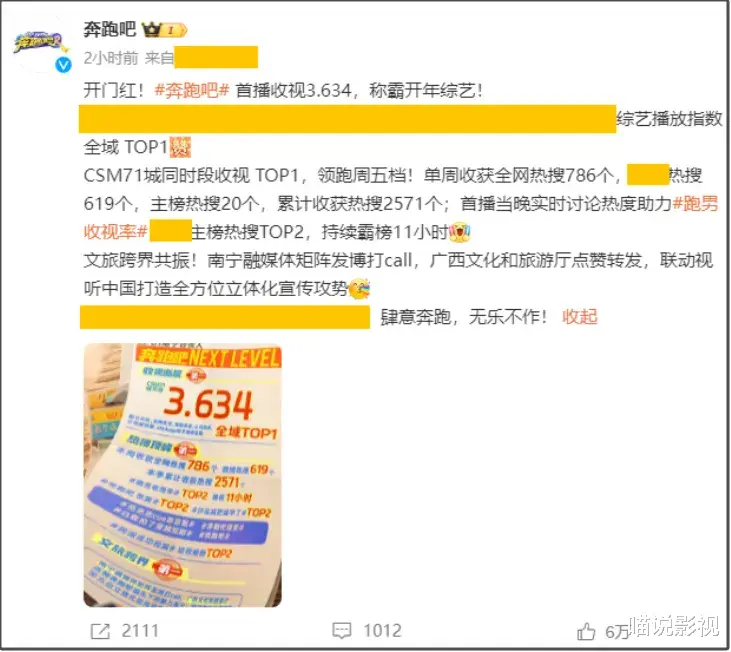Open the 奔跑吧 profile avatar
This screenshot has height=652, width=731.
tap(39, 46)
